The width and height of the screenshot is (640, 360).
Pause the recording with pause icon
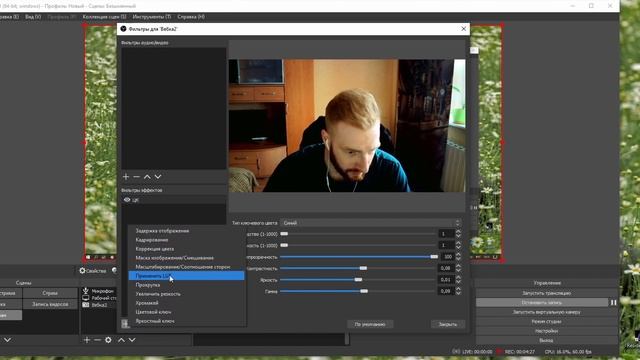click(613, 302)
